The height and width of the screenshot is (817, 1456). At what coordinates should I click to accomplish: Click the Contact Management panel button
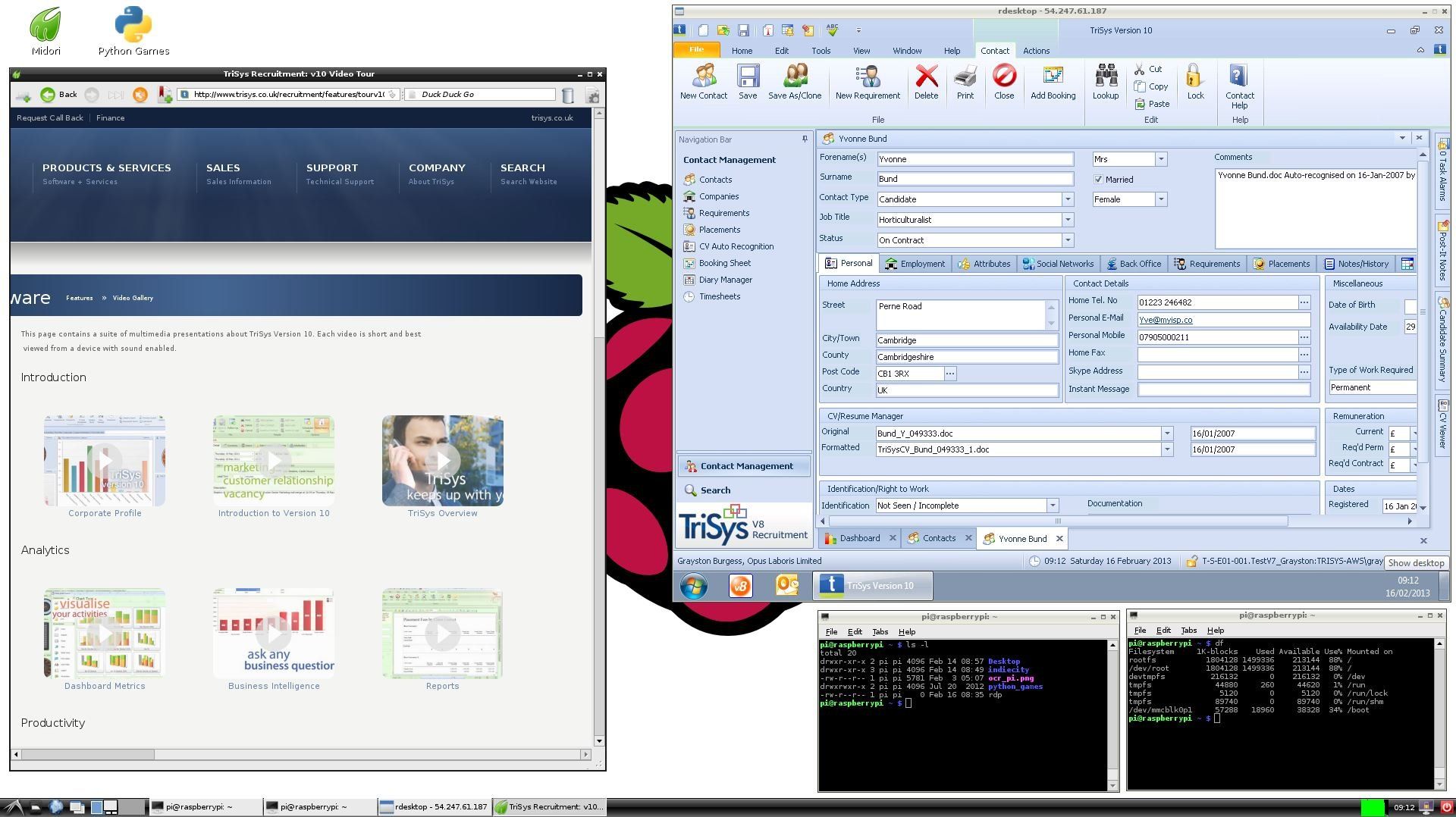pos(743,466)
